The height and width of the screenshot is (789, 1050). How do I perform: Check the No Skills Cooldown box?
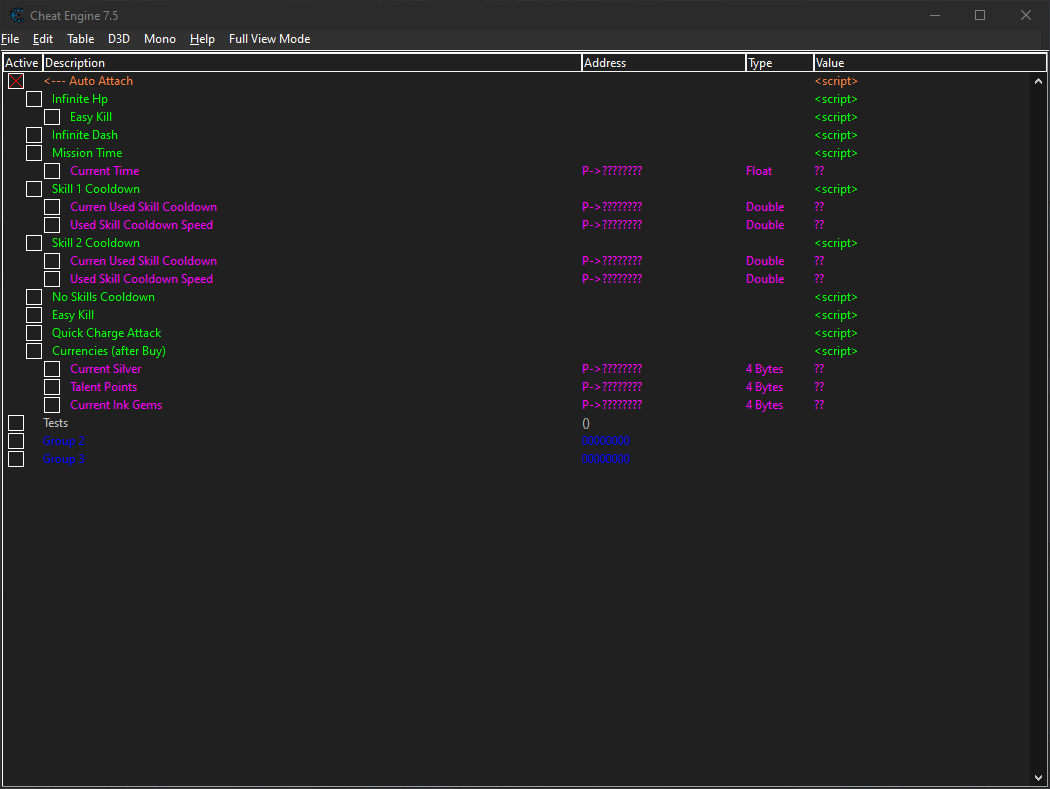click(34, 297)
